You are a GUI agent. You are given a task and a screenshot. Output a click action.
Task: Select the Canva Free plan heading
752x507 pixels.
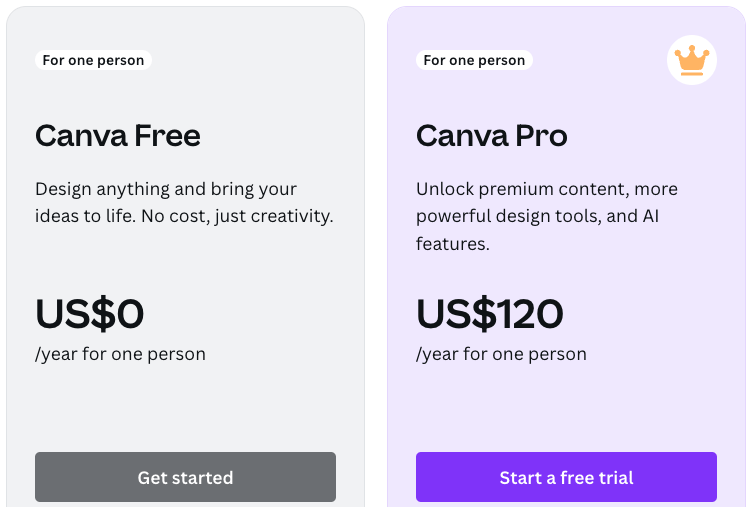coord(118,136)
